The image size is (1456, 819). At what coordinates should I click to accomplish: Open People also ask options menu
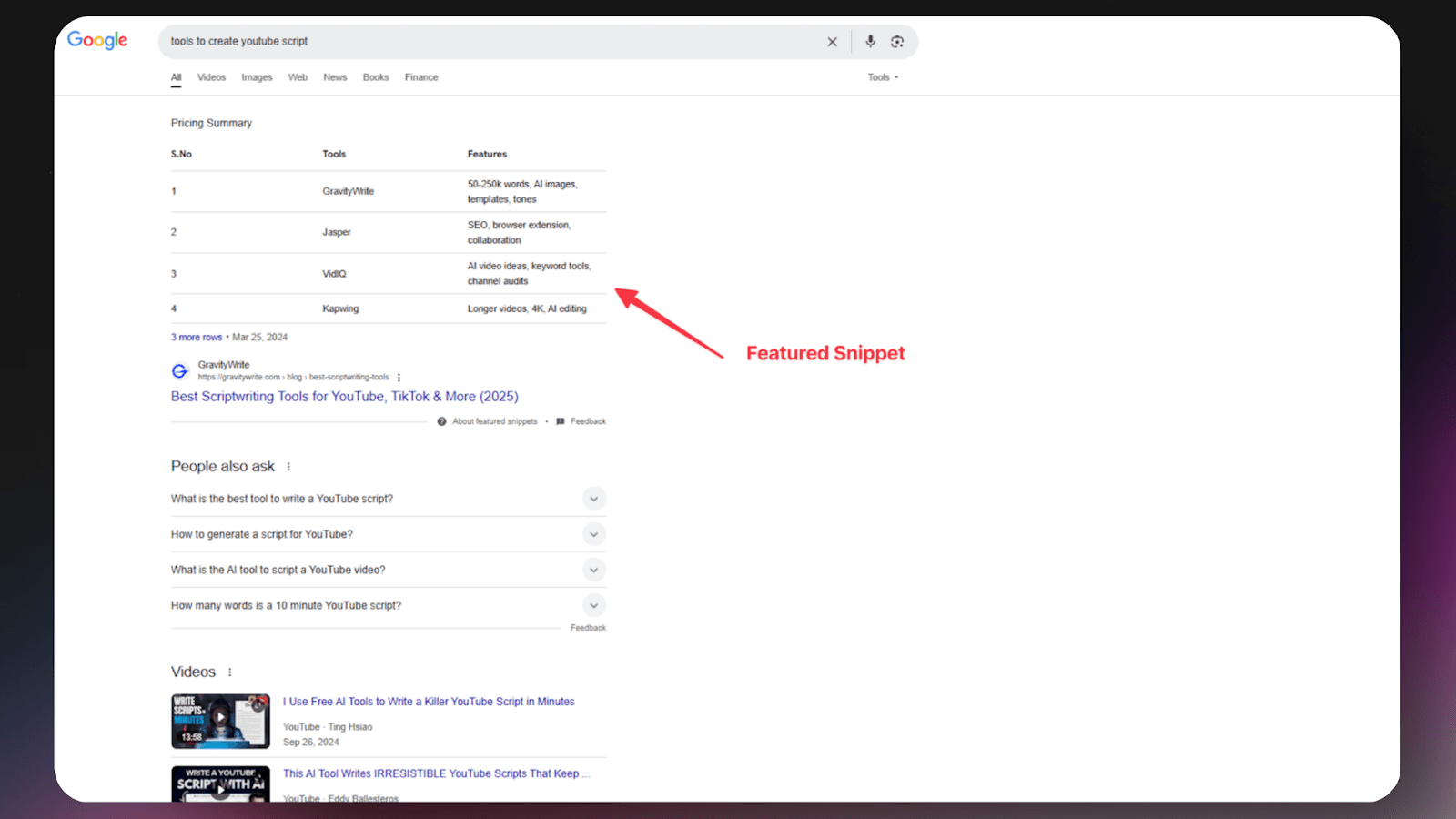(x=288, y=467)
